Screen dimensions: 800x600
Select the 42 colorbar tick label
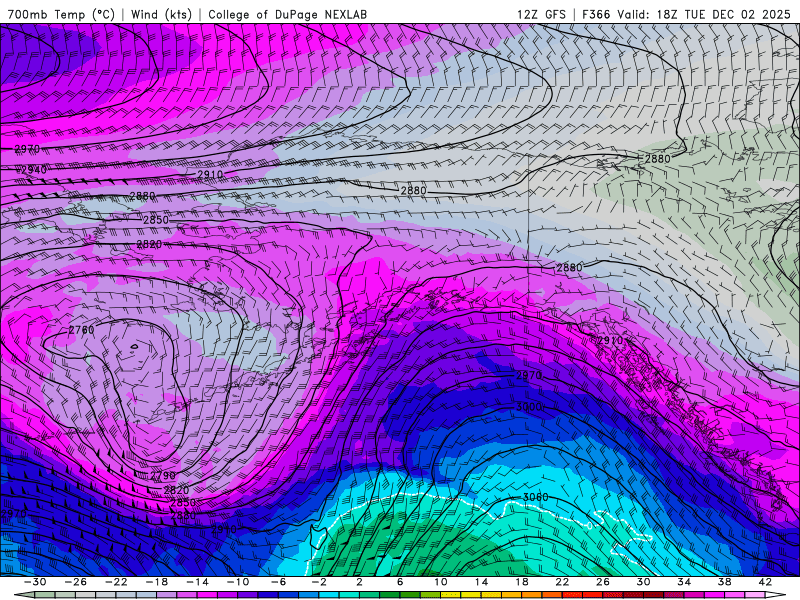[x=765, y=582]
